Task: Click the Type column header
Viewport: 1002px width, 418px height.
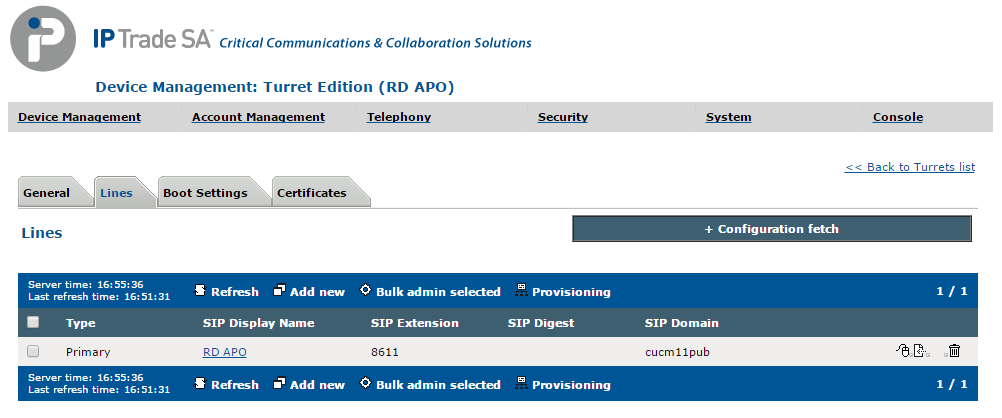Action: pyautogui.click(x=81, y=323)
